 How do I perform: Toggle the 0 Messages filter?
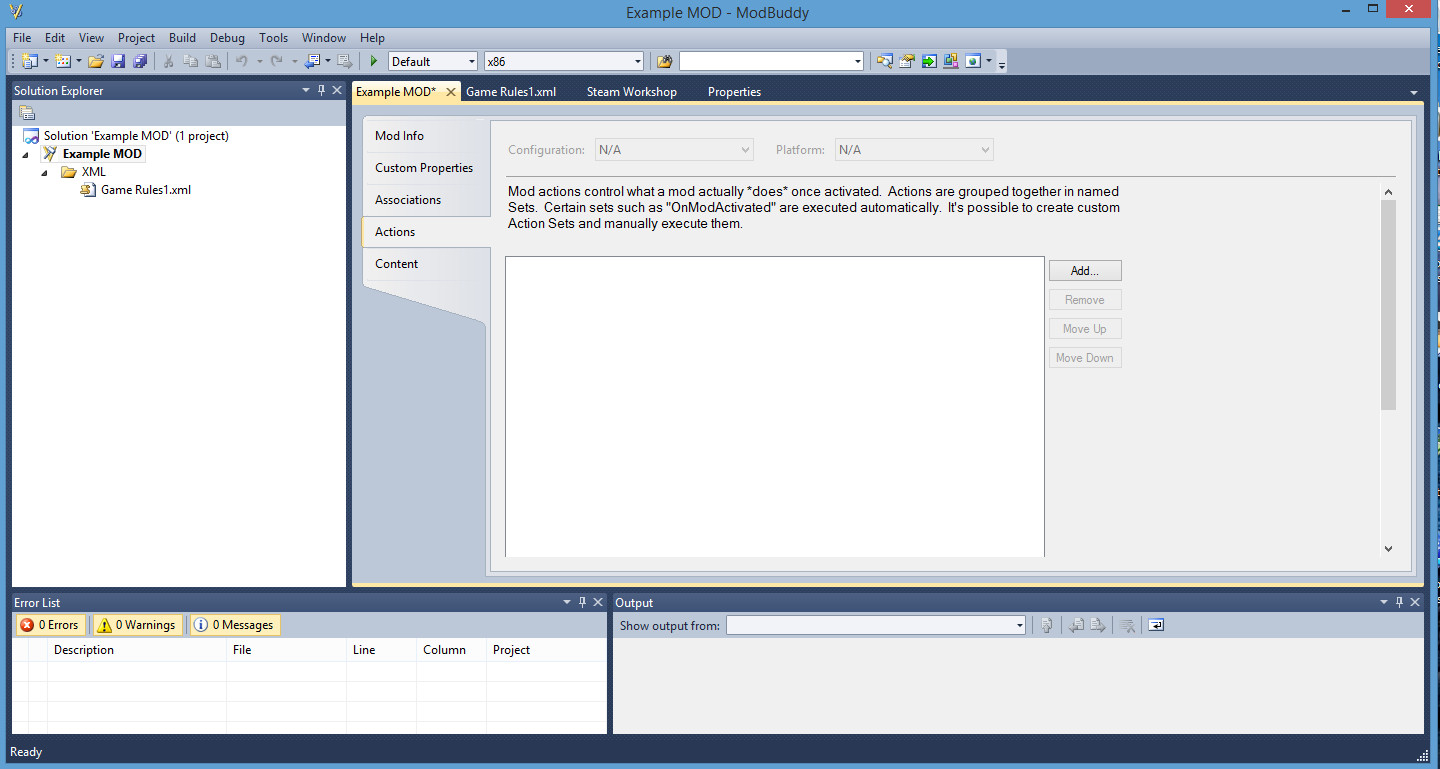[x=235, y=625]
